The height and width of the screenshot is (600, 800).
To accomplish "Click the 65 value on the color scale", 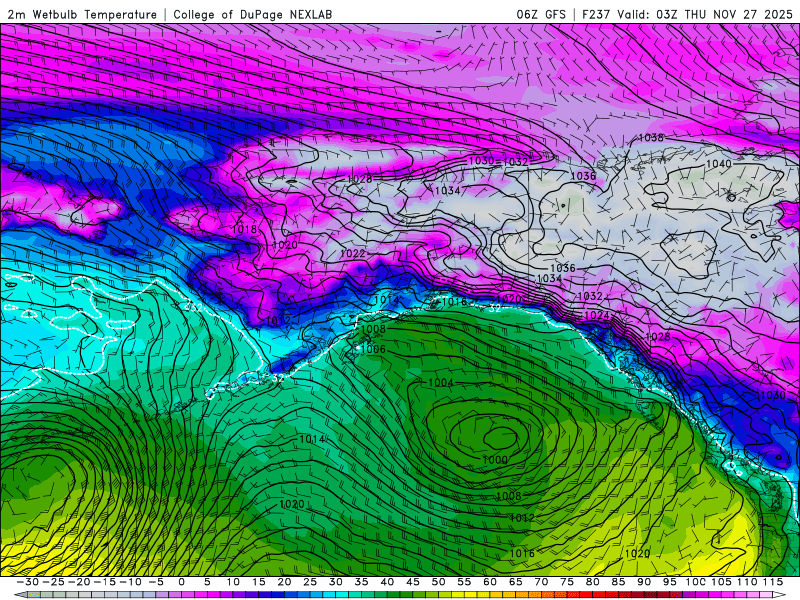I will click(x=515, y=582).
